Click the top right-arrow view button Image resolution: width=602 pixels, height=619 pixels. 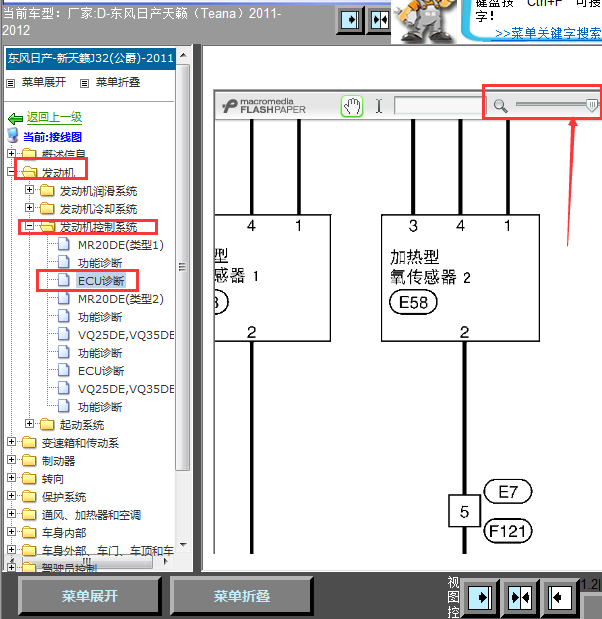pos(350,20)
